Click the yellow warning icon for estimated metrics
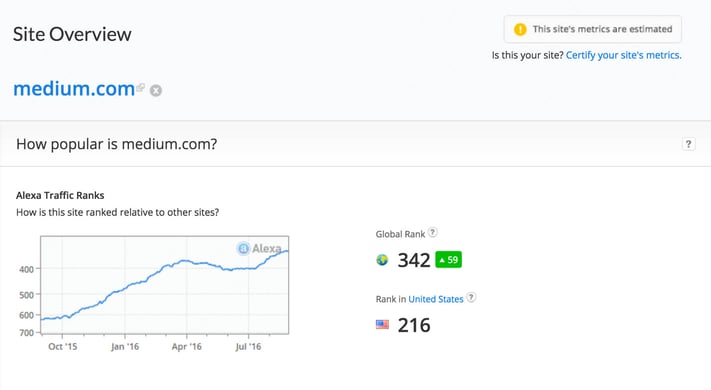Viewport: 711px width, 390px height. click(520, 29)
